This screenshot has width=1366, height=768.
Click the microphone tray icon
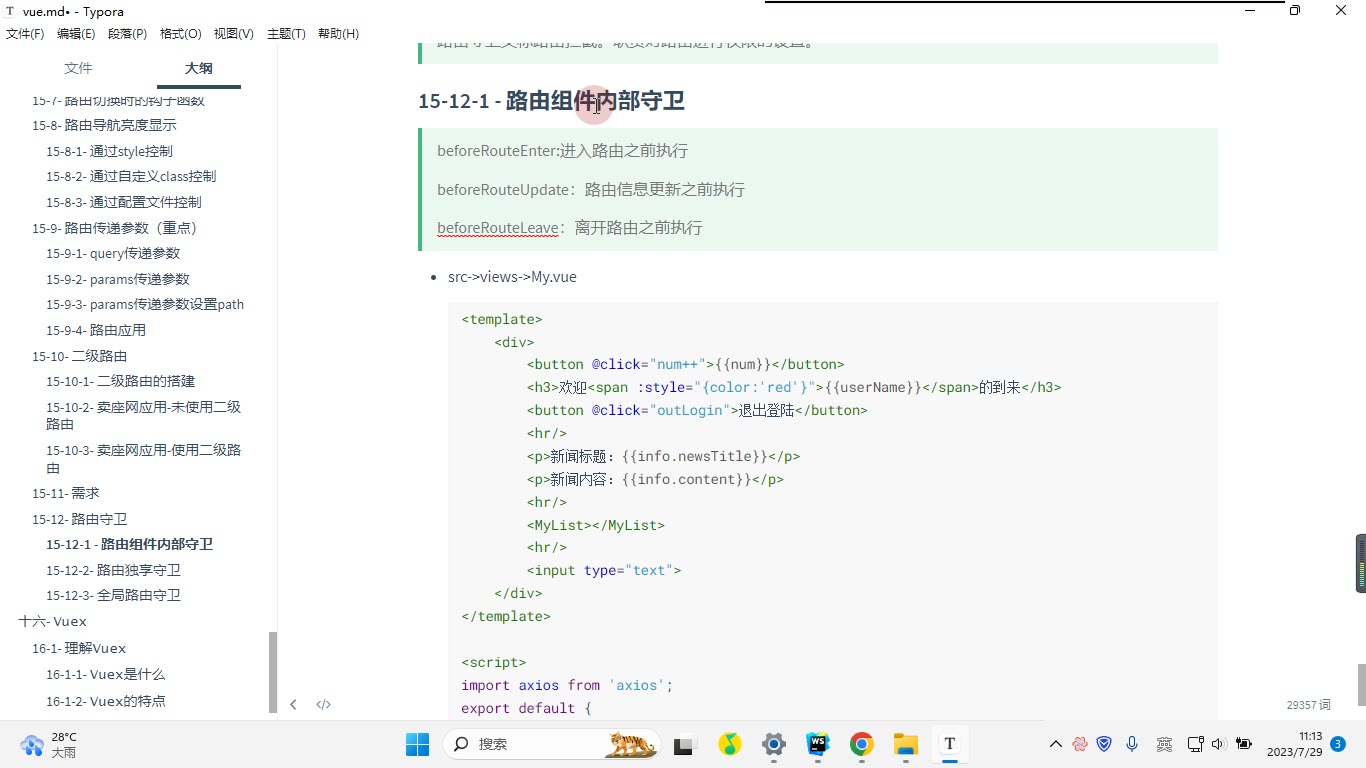coord(1132,744)
